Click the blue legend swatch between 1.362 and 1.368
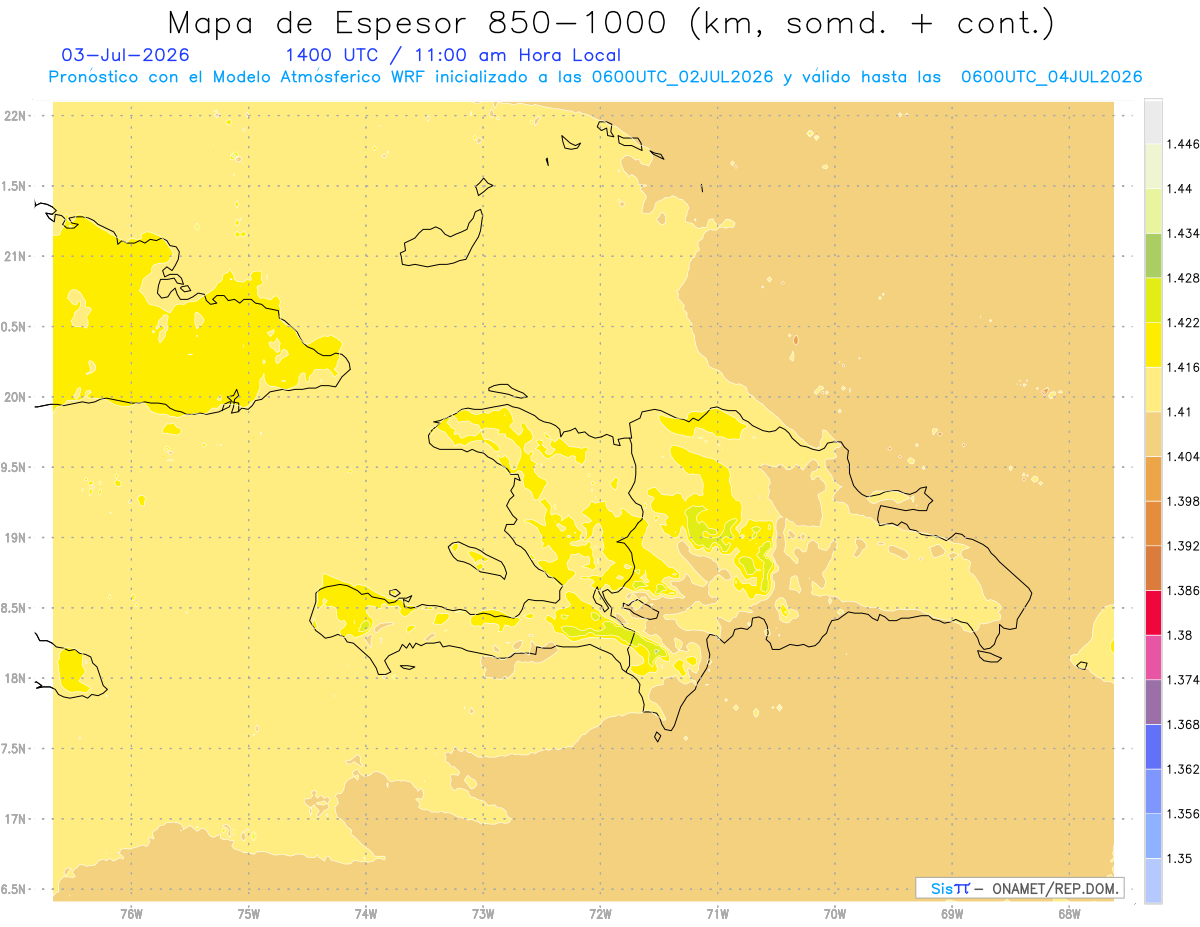The width and height of the screenshot is (1200, 927). coord(1153,747)
